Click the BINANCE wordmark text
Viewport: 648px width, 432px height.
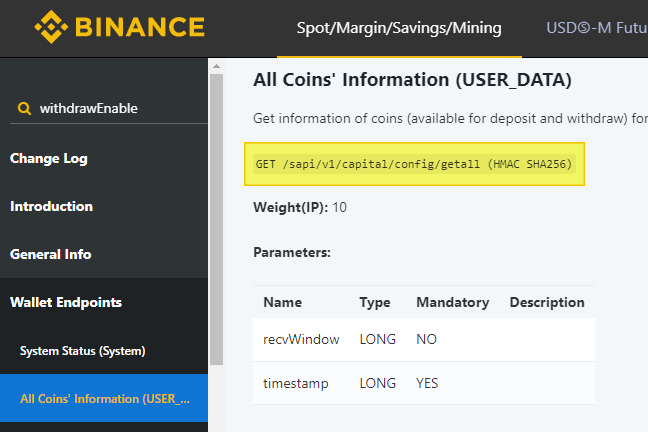point(140,27)
